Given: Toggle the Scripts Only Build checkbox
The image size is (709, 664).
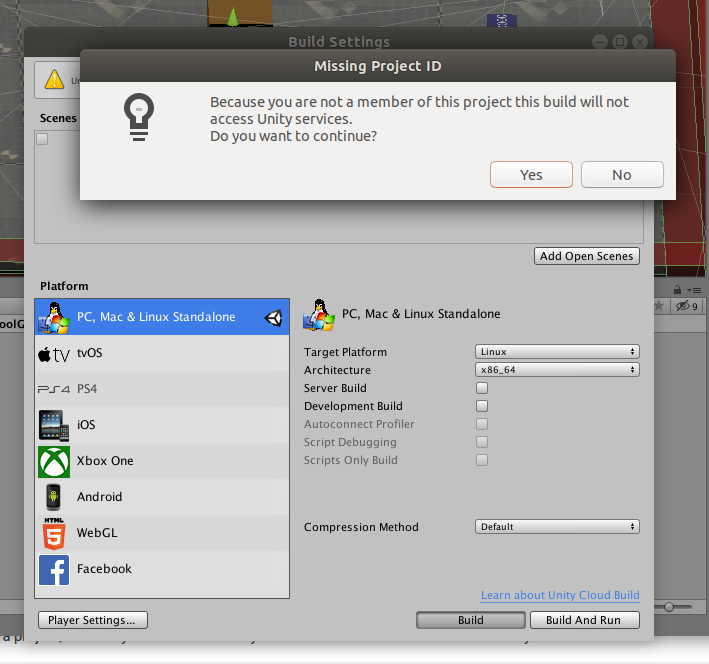Looking at the screenshot, I should [482, 460].
